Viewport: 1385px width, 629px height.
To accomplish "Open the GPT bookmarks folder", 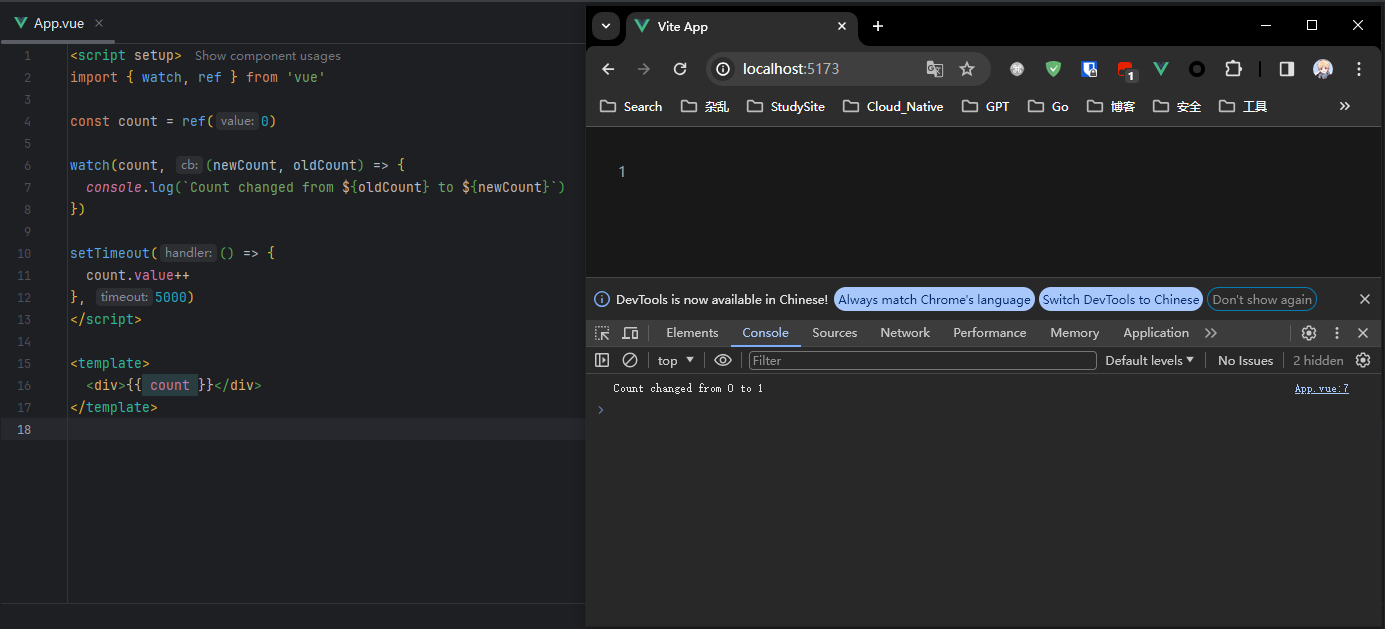I will pos(985,106).
